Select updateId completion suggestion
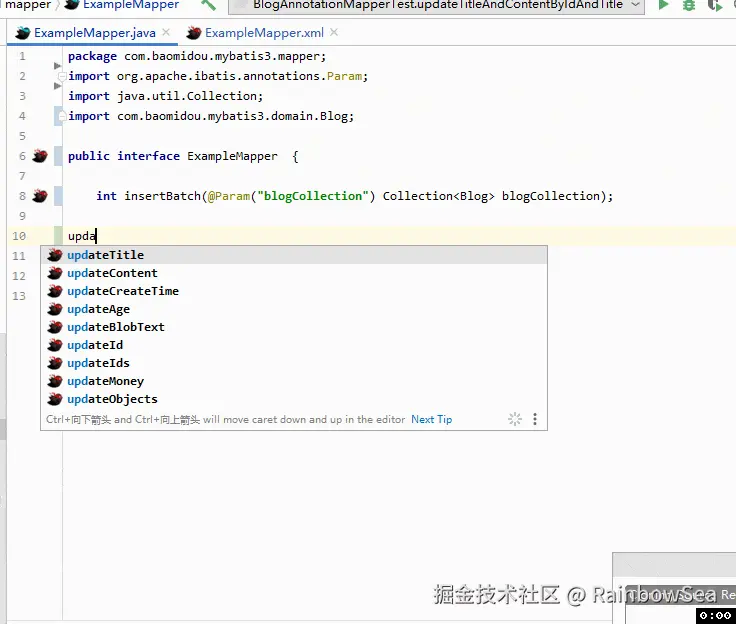Image resolution: width=736 pixels, height=624 pixels. pyautogui.click(x=294, y=345)
